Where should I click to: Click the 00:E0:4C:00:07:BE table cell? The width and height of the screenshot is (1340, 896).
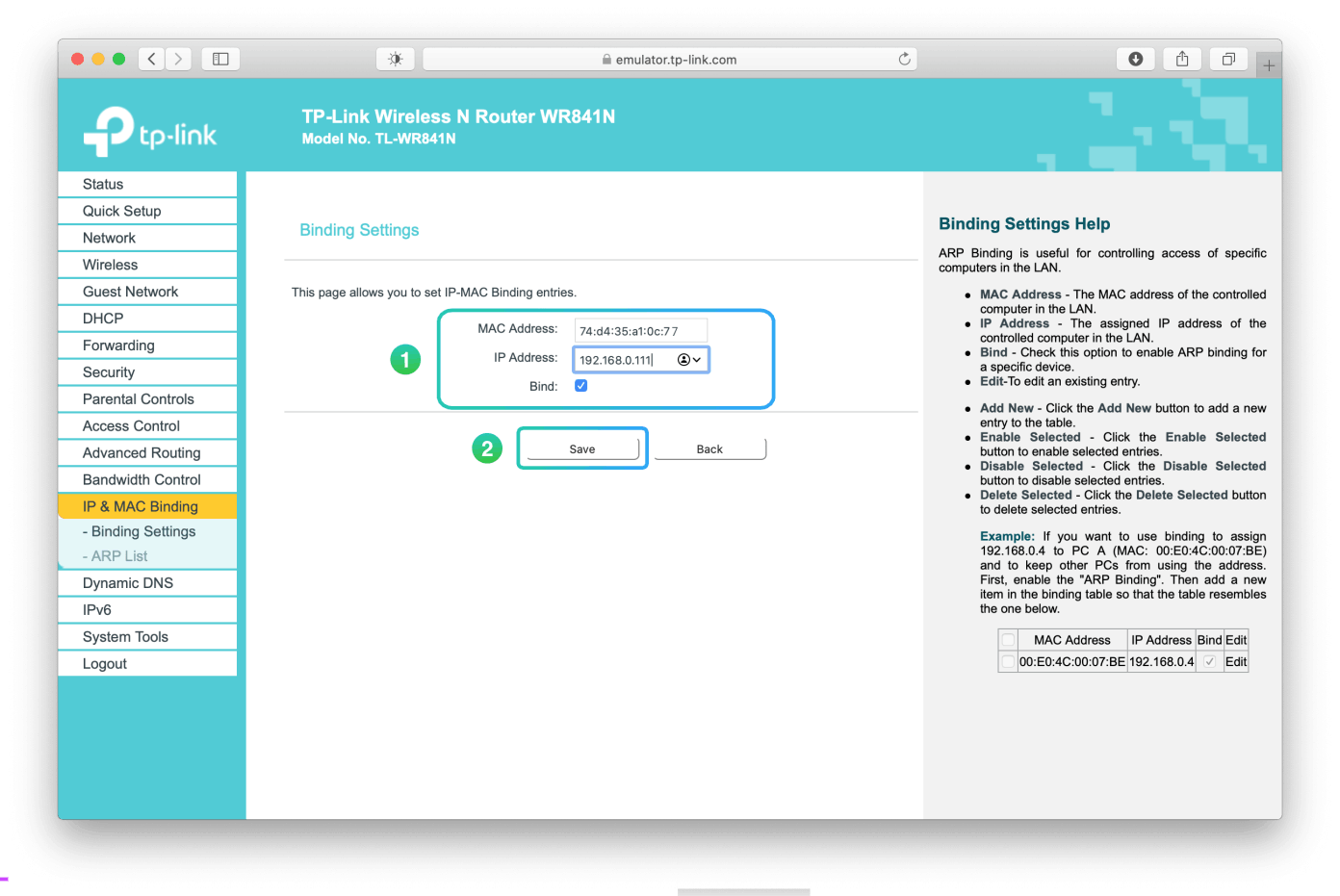(1072, 662)
